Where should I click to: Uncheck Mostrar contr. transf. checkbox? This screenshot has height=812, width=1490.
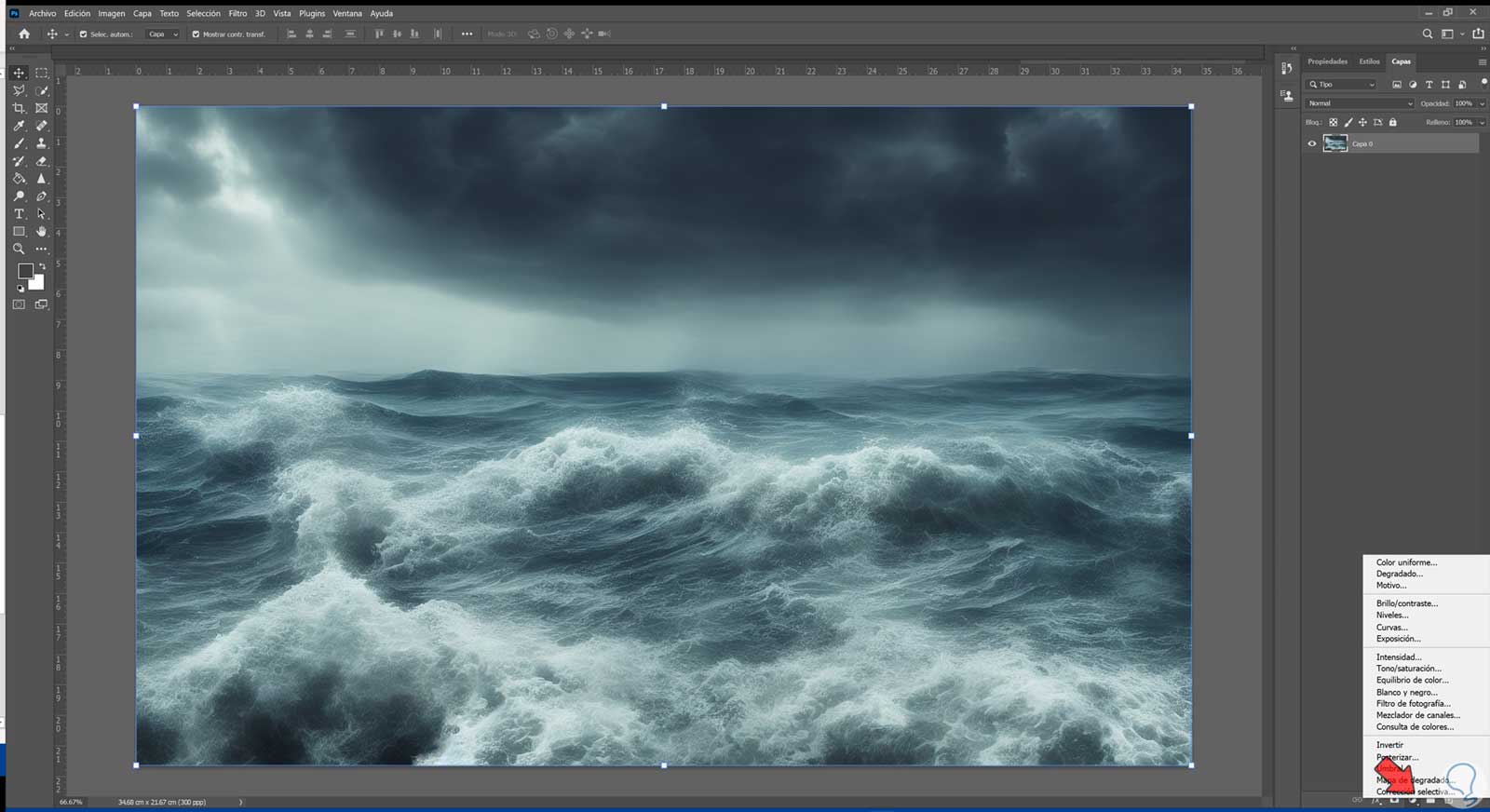tap(196, 34)
